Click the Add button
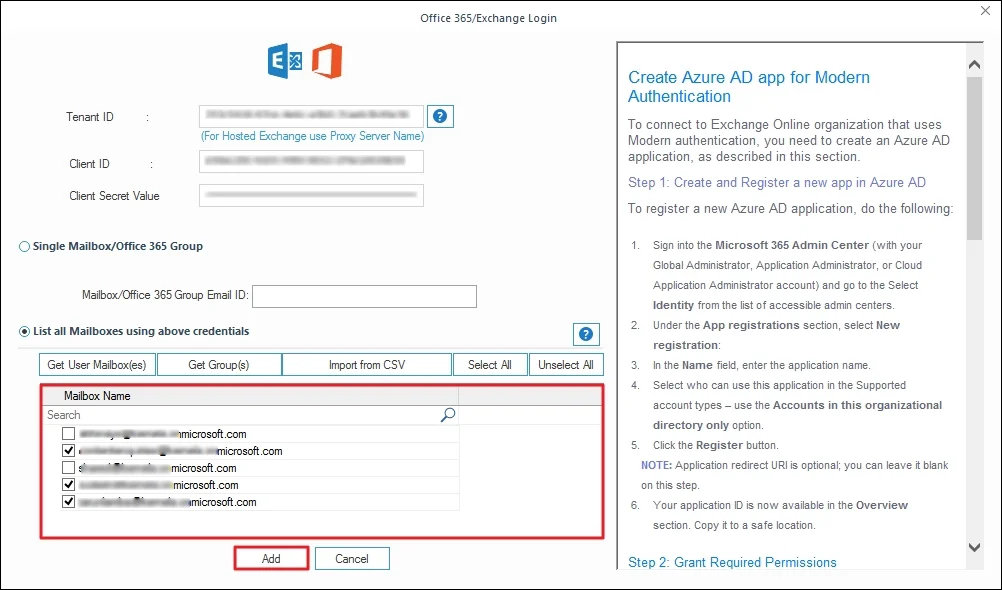The width and height of the screenshot is (1002, 590). [x=271, y=559]
